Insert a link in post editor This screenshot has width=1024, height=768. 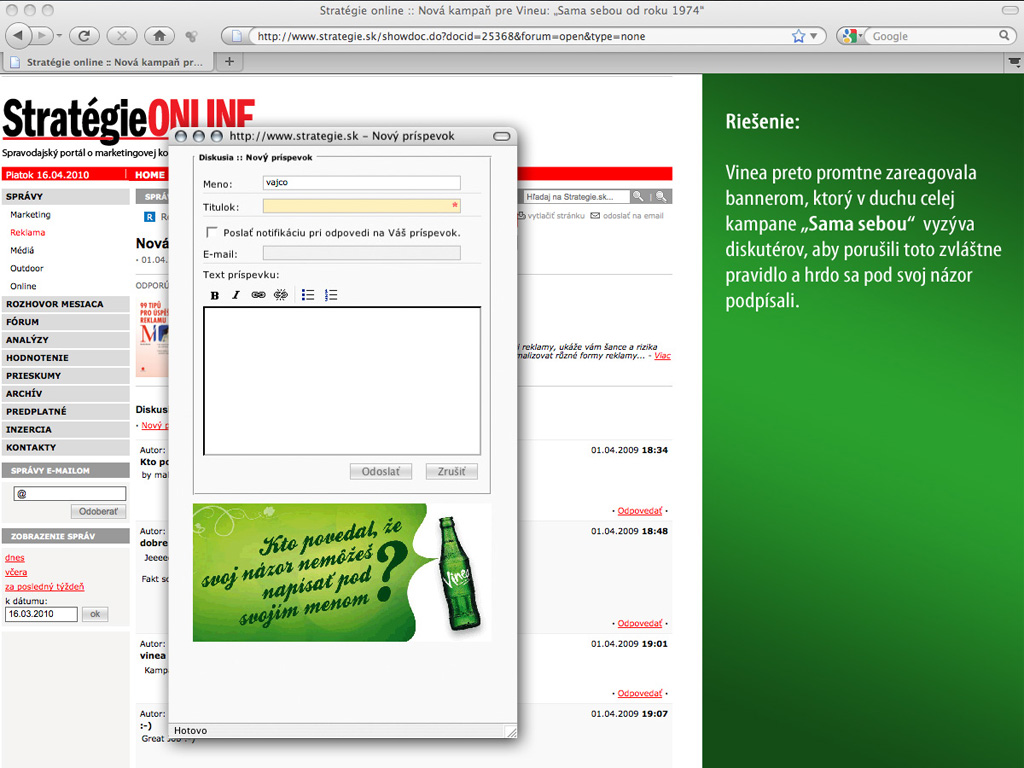259,295
